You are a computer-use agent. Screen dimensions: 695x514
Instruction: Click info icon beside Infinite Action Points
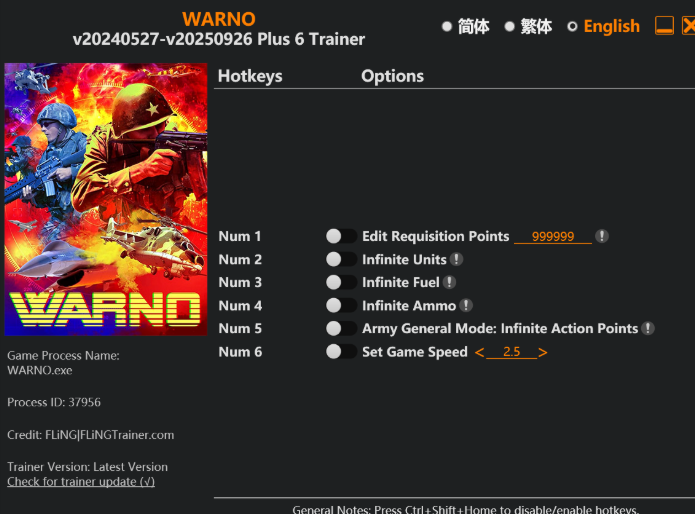pos(648,329)
